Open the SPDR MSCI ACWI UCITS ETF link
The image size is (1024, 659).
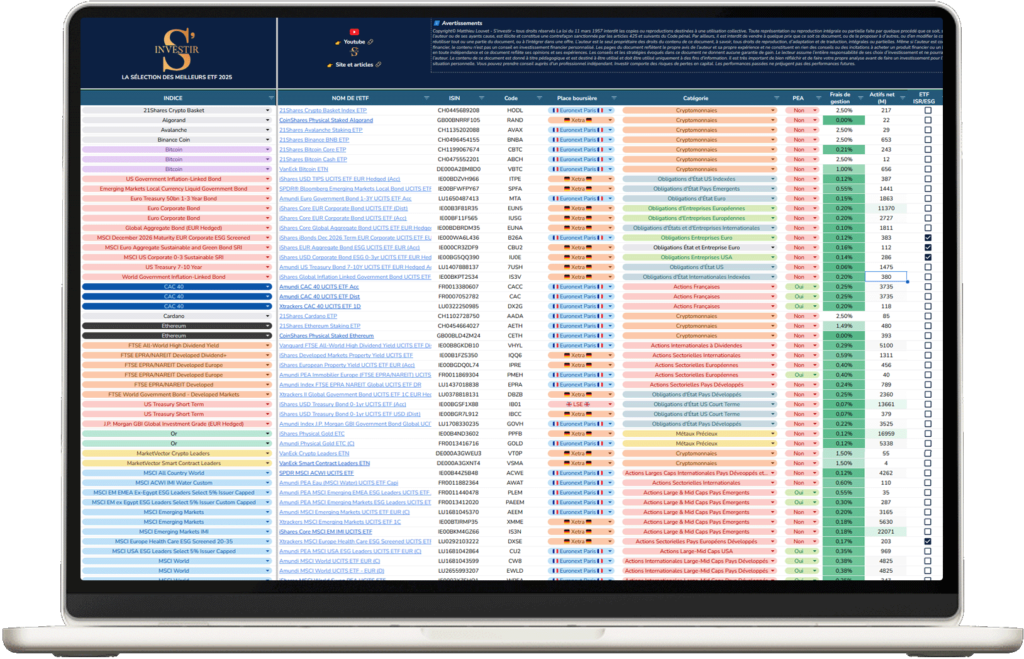point(317,473)
